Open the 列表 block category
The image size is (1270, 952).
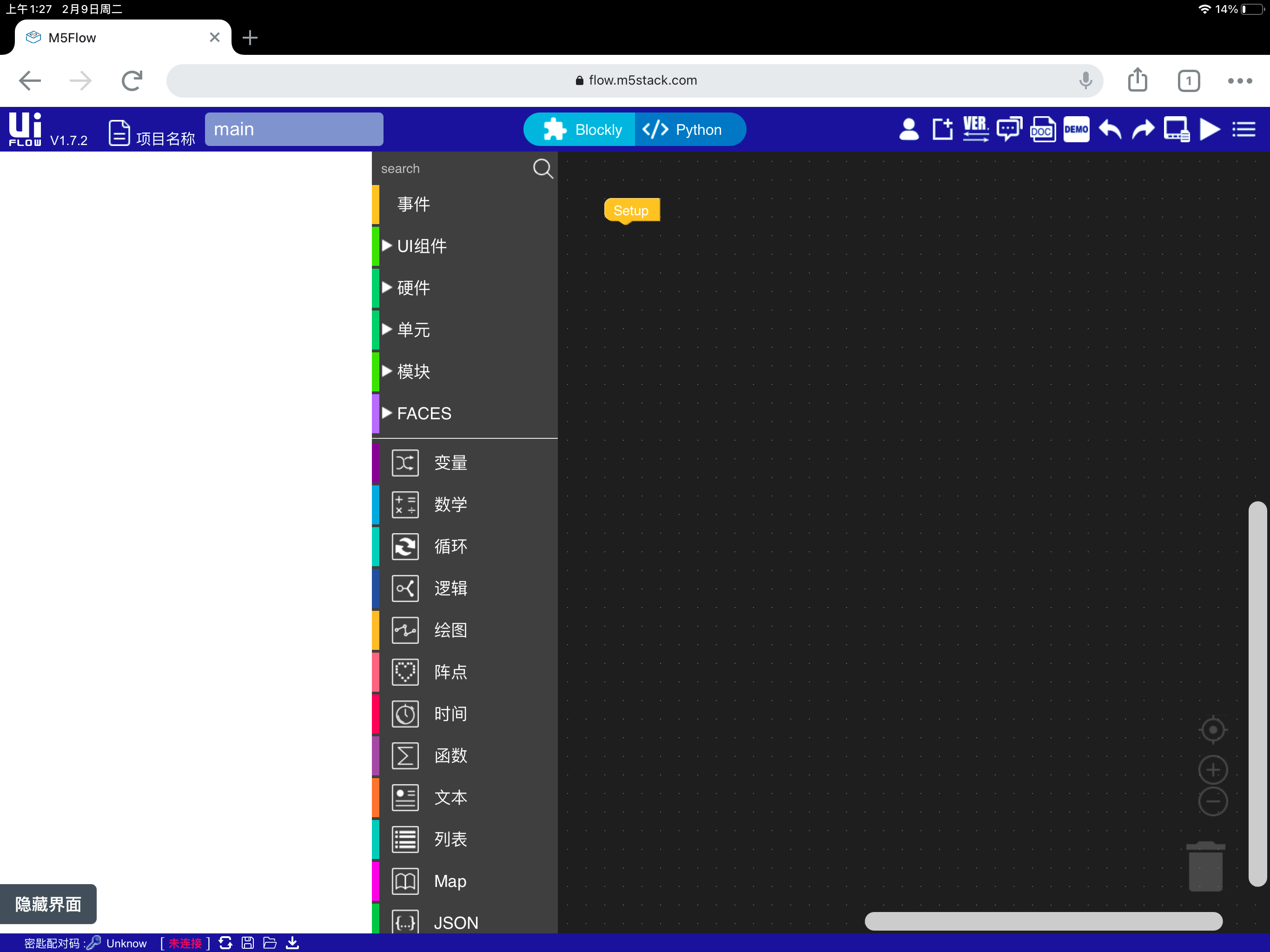[464, 840]
